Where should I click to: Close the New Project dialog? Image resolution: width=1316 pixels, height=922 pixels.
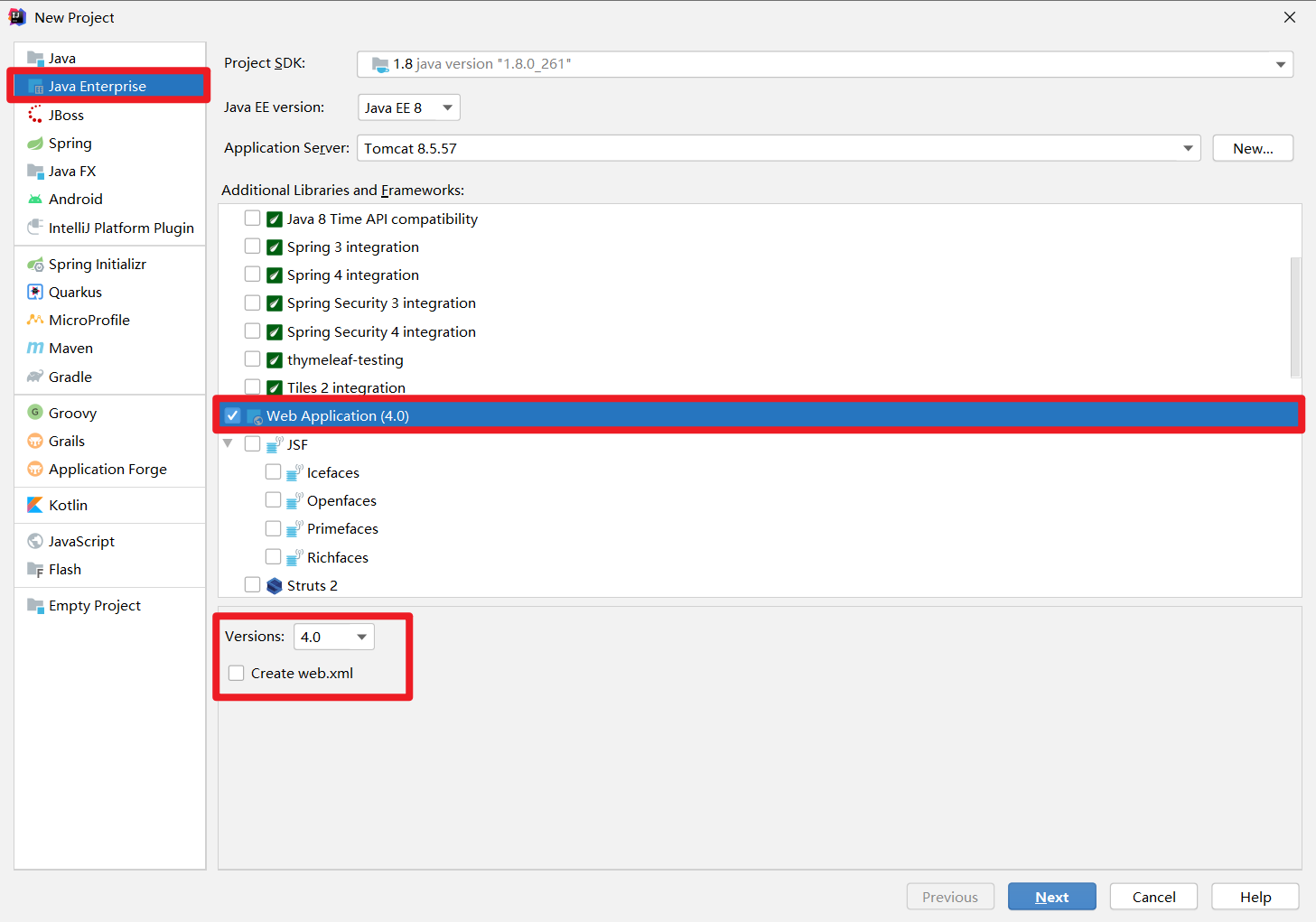tap(1290, 17)
